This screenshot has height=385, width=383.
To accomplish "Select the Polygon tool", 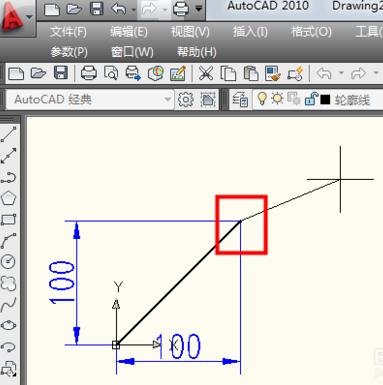I will pos(9,198).
